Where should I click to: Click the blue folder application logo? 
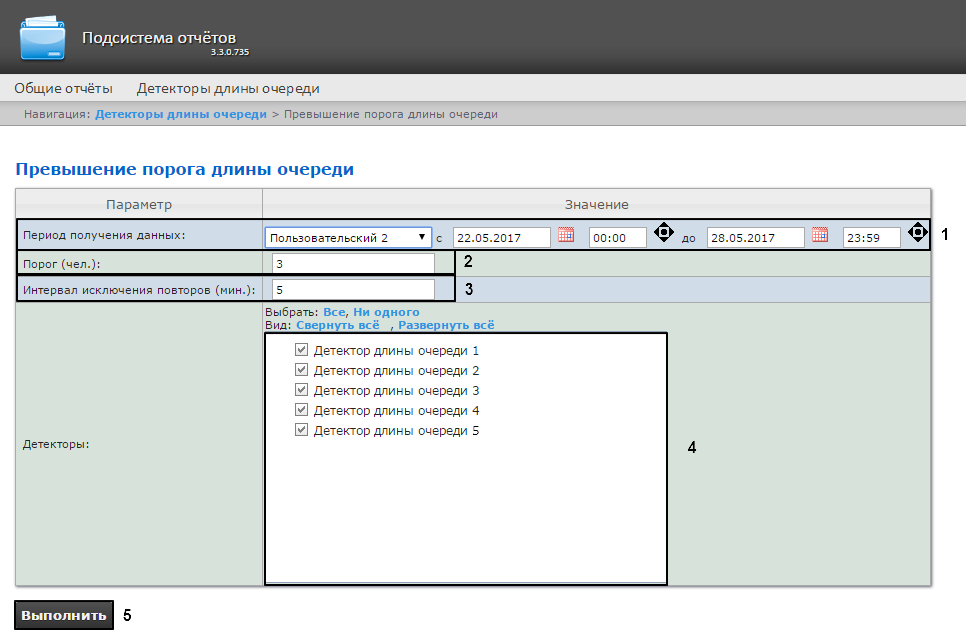click(x=47, y=37)
